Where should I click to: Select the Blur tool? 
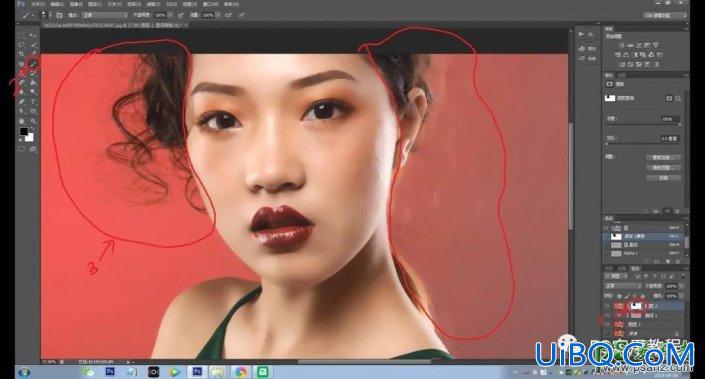click(22, 92)
